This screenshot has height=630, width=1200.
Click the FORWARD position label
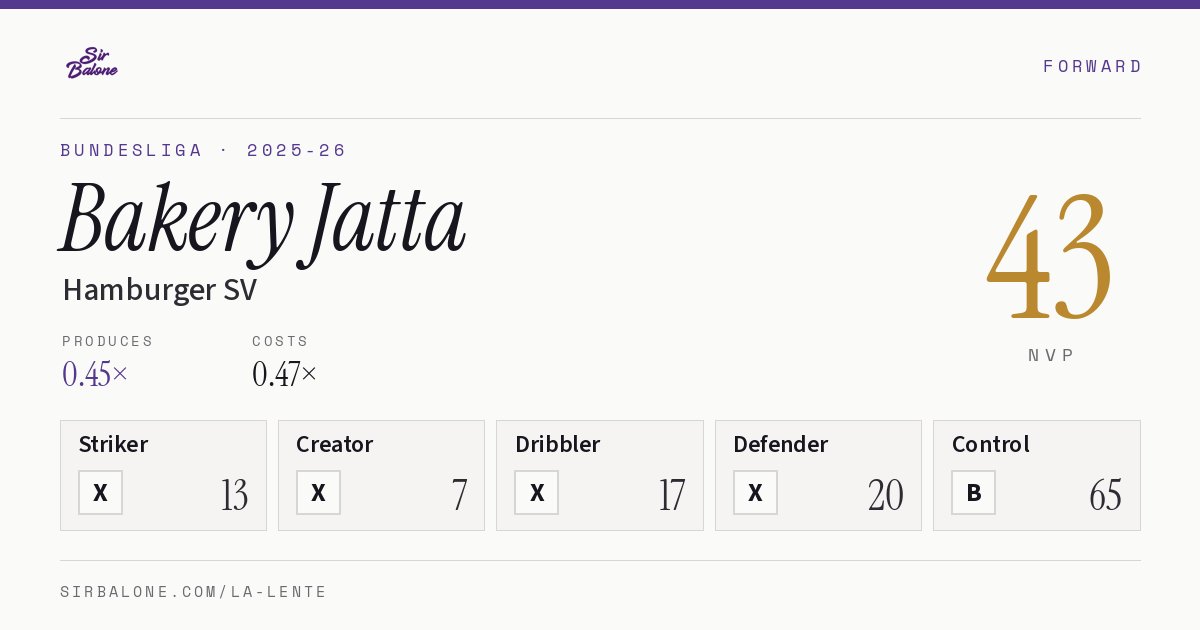pos(1092,66)
